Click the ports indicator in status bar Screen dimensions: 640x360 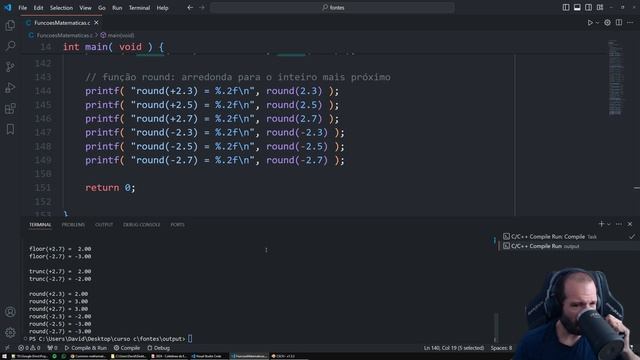tap(52, 348)
